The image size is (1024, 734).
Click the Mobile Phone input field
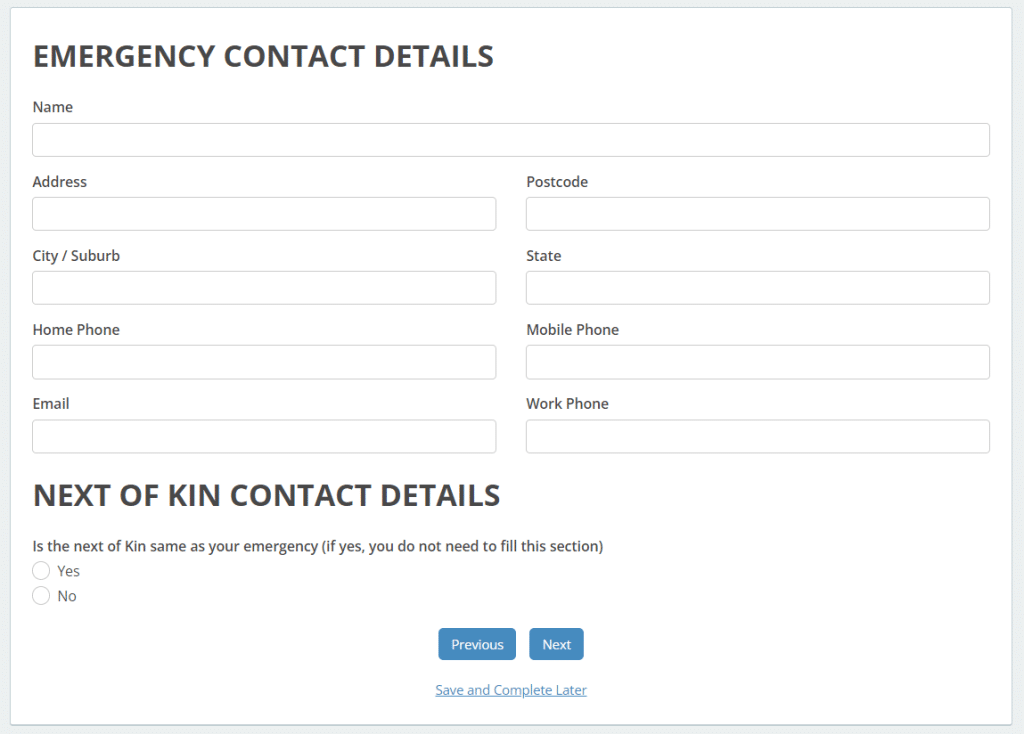point(757,361)
